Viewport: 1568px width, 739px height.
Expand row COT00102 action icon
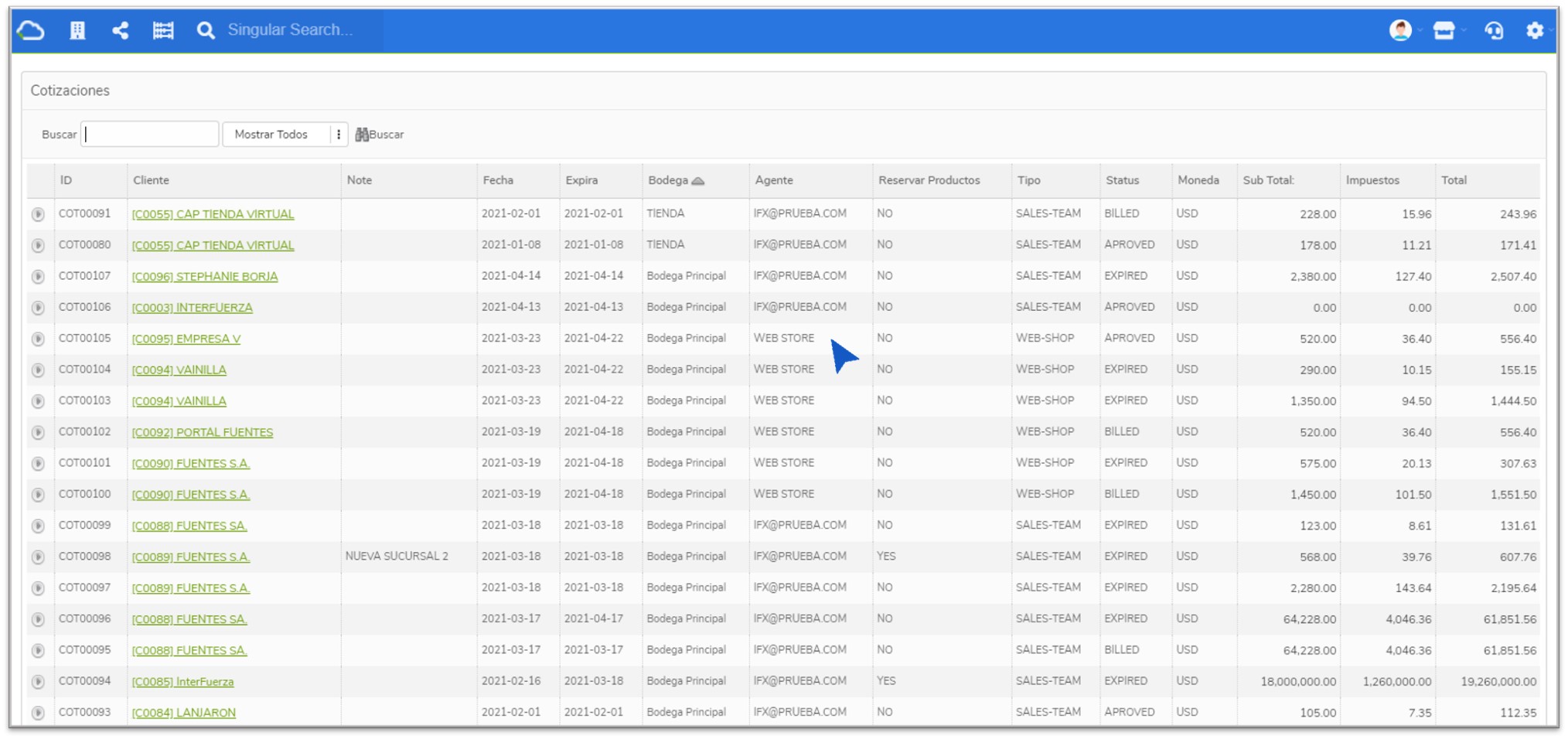coord(38,432)
